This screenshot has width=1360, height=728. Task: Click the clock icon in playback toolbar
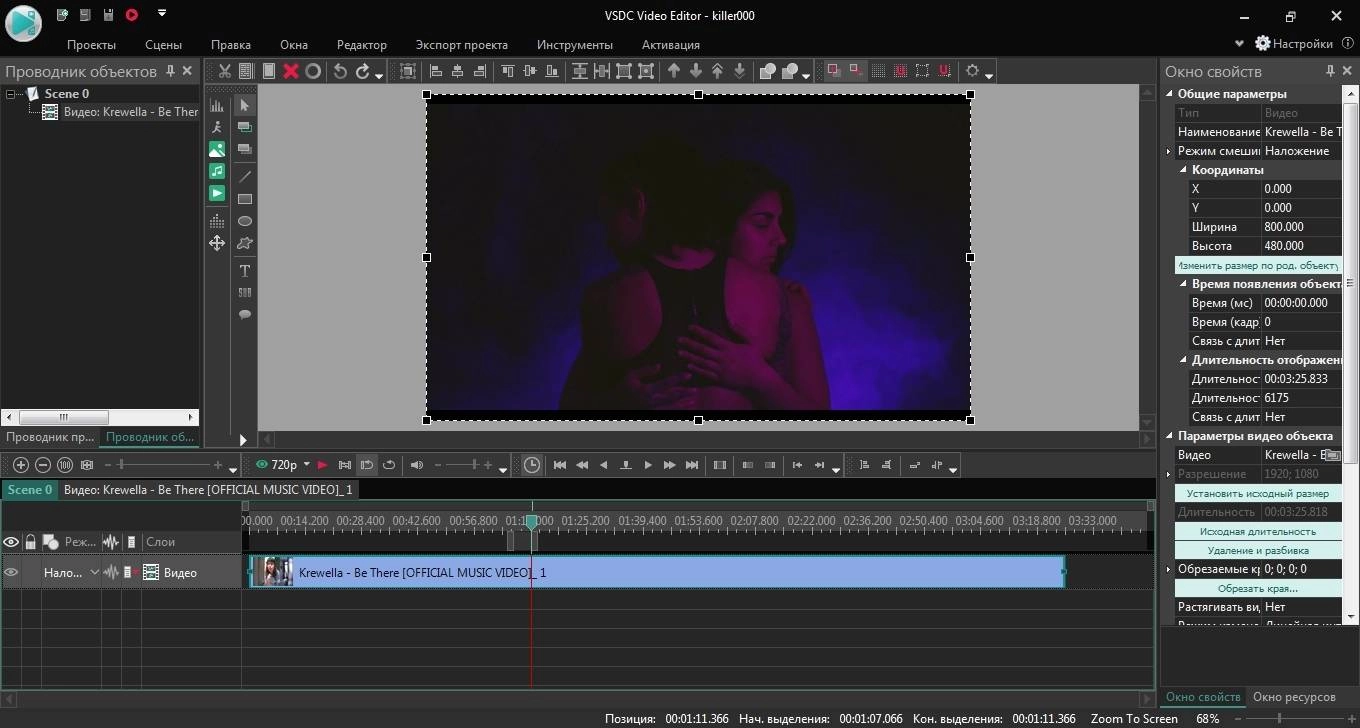[x=531, y=465]
